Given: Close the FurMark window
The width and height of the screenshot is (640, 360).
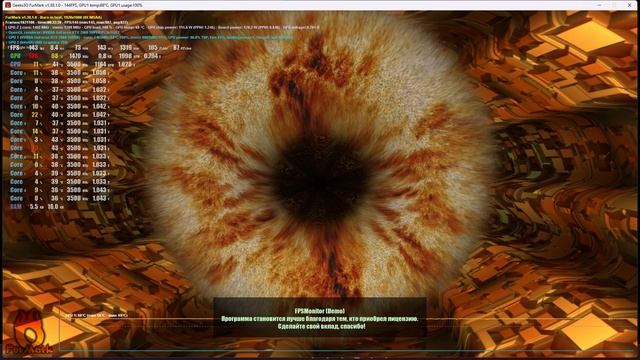Looking at the screenshot, I should pos(629,5).
